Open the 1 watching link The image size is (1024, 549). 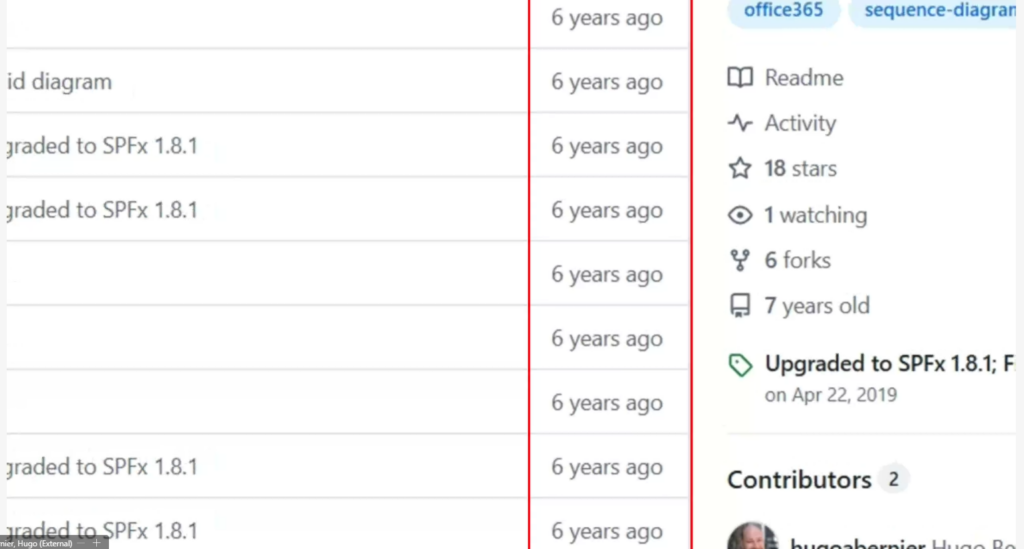816,215
